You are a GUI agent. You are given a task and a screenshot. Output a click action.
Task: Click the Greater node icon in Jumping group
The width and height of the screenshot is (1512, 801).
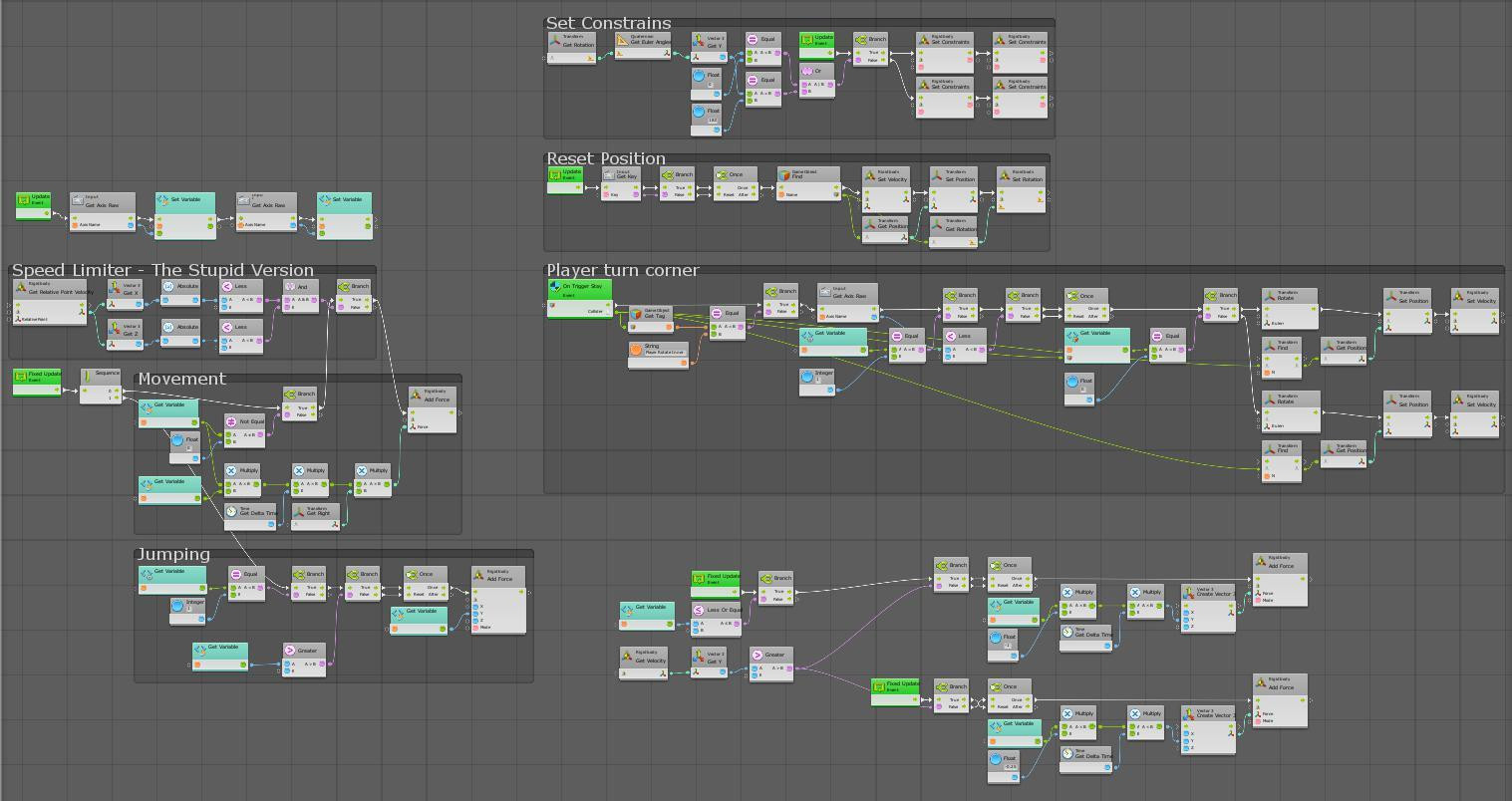[290, 651]
